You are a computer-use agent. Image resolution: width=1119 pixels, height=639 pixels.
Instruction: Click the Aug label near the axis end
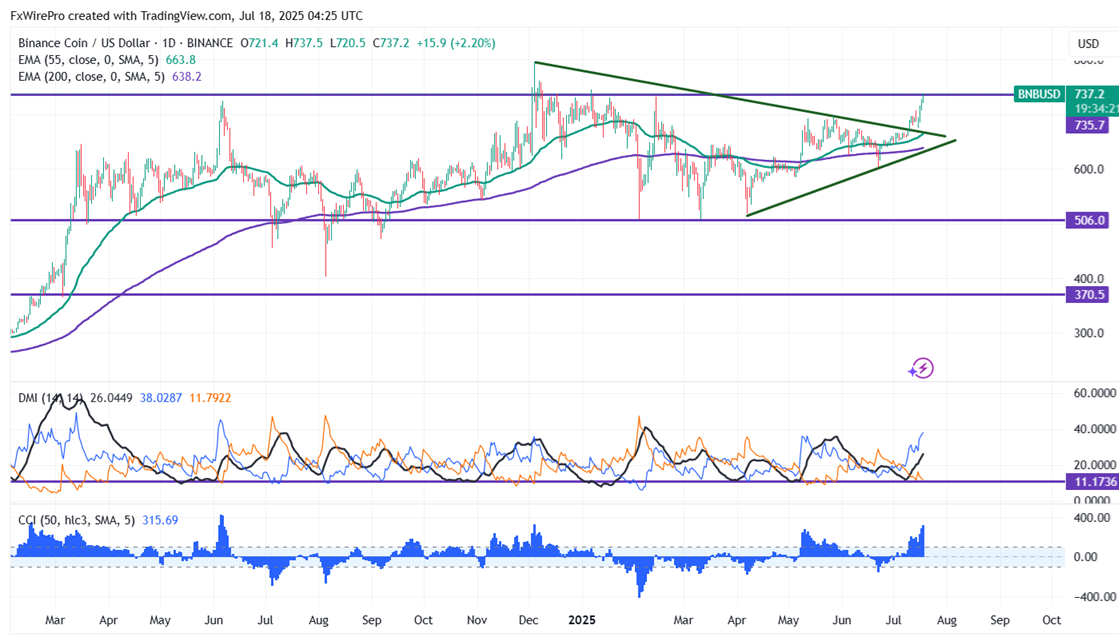click(x=946, y=620)
